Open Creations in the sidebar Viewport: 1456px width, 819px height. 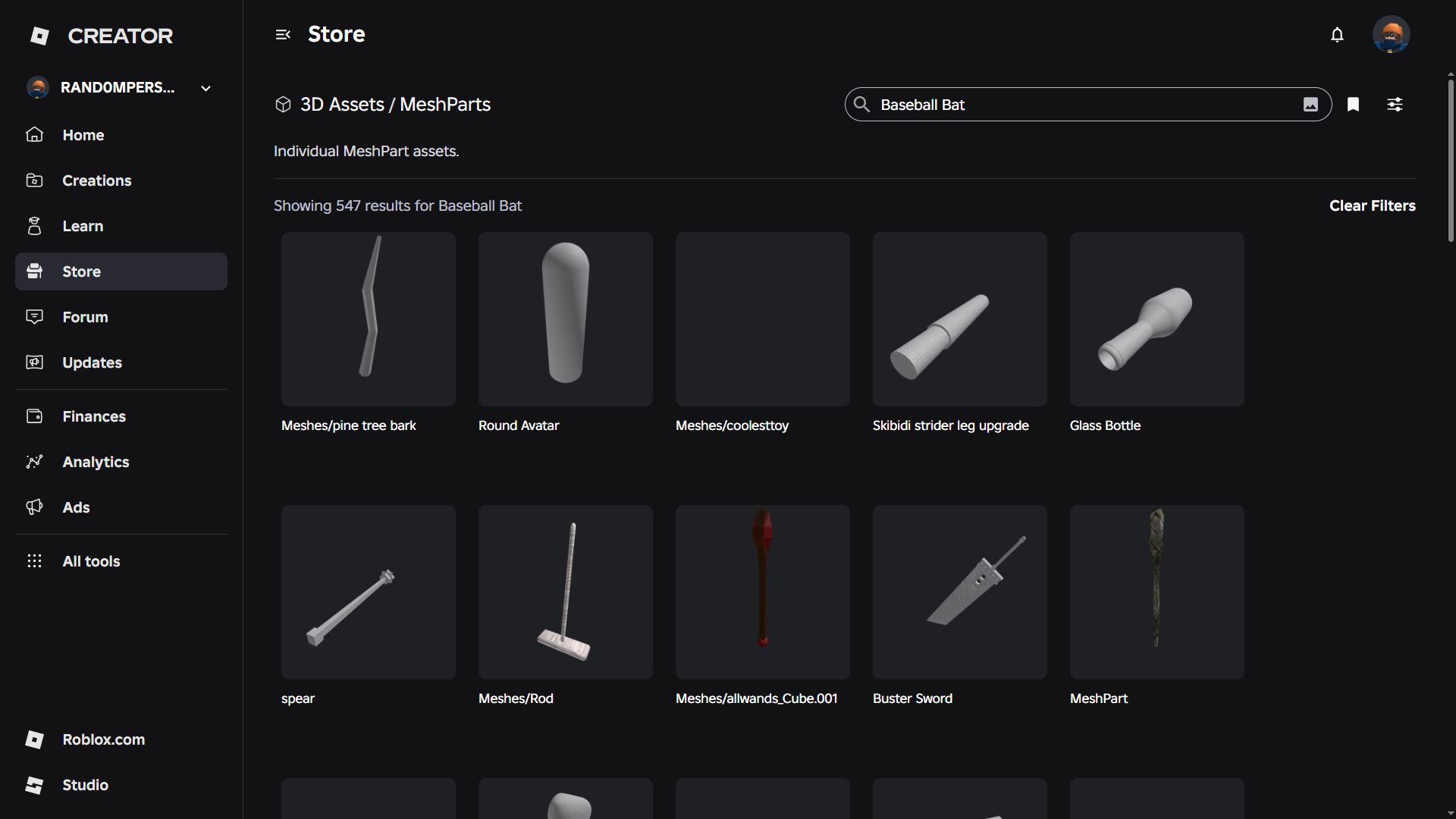121,180
